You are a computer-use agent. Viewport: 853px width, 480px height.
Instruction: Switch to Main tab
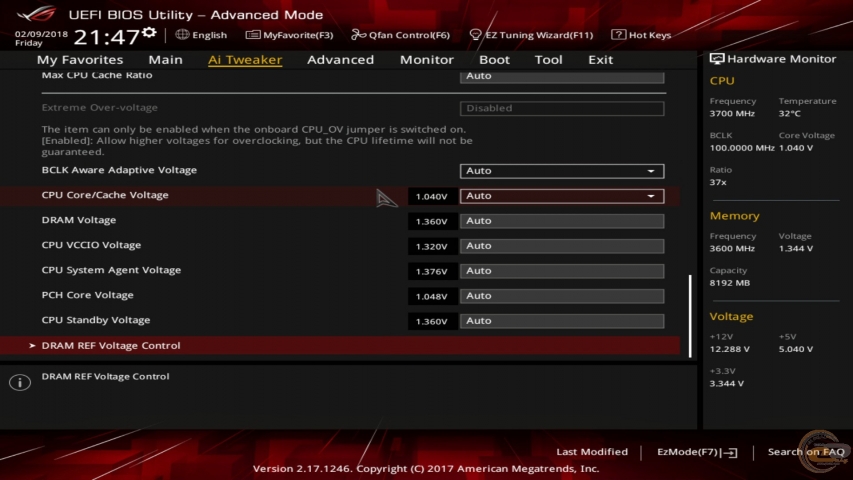[x=165, y=59]
